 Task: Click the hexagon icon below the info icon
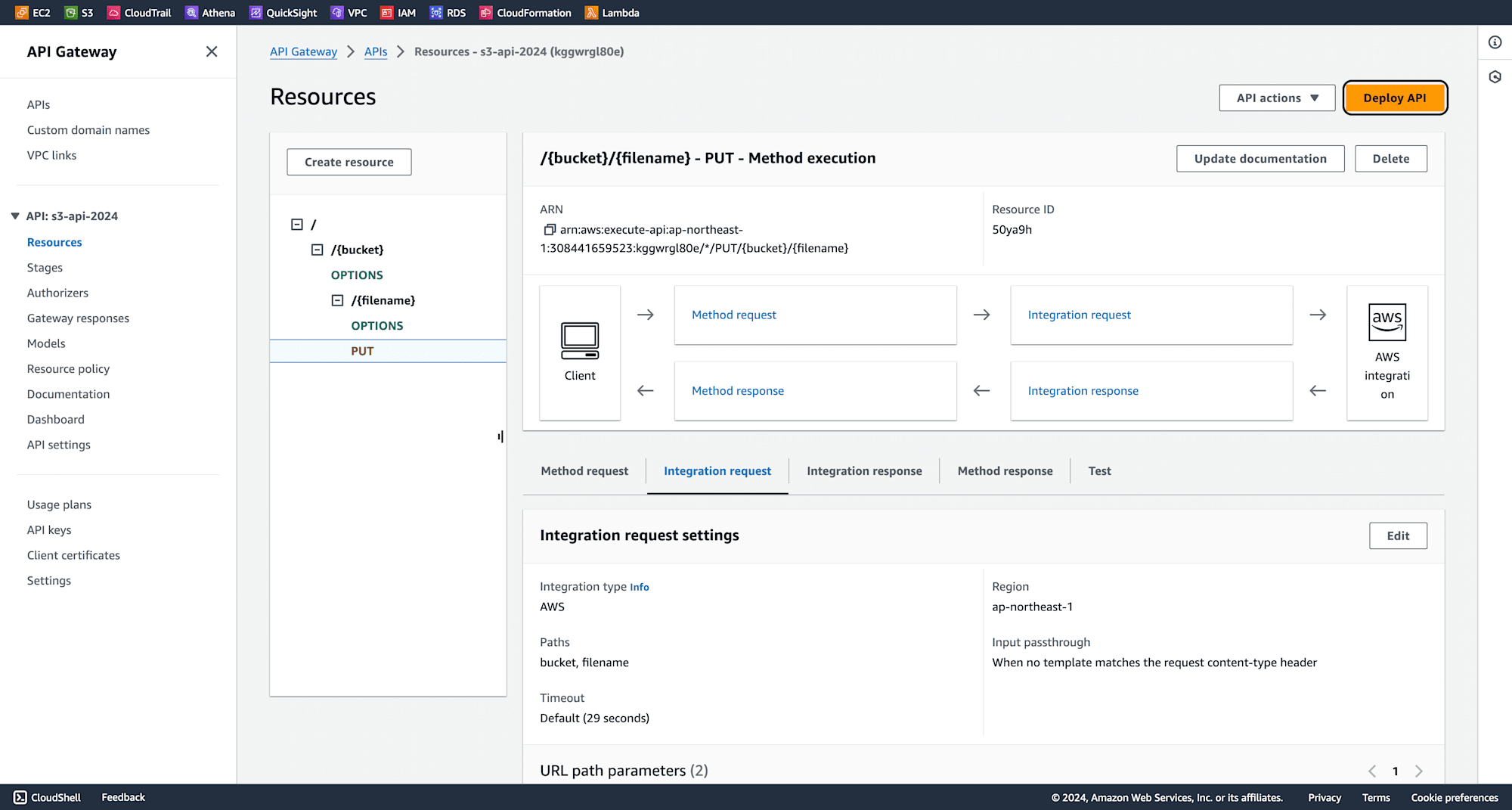pyautogui.click(x=1495, y=77)
